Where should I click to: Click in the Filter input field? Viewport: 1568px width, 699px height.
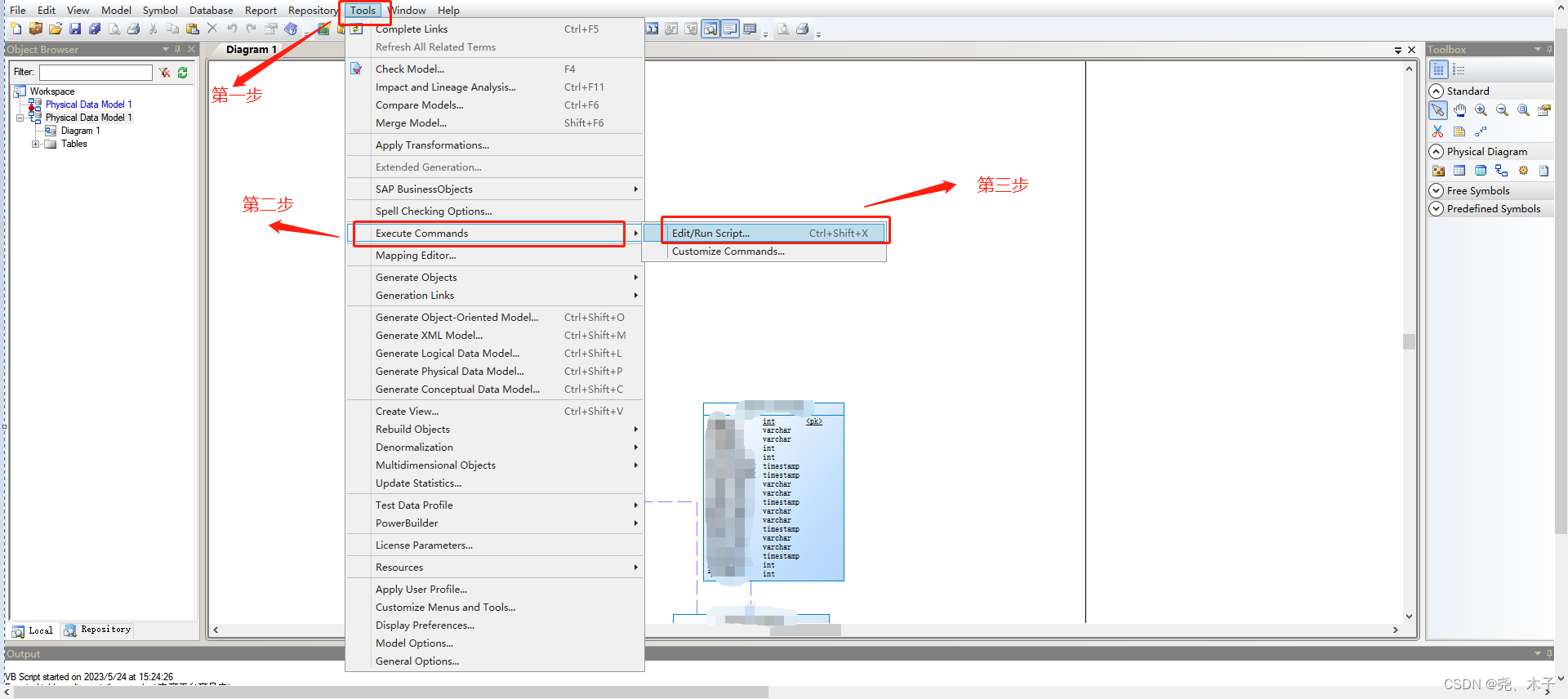pos(96,73)
